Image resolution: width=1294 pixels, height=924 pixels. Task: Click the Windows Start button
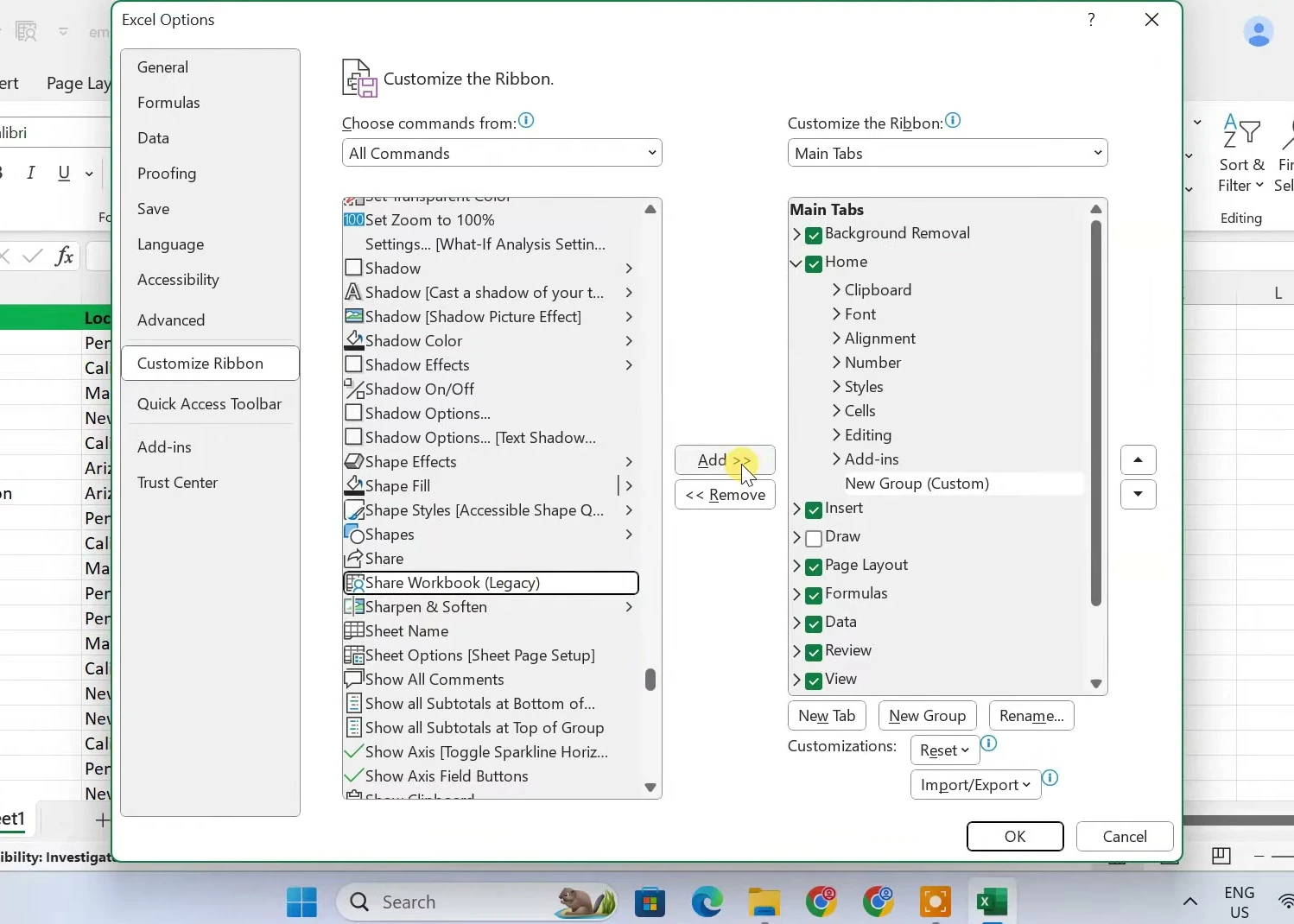[x=301, y=902]
